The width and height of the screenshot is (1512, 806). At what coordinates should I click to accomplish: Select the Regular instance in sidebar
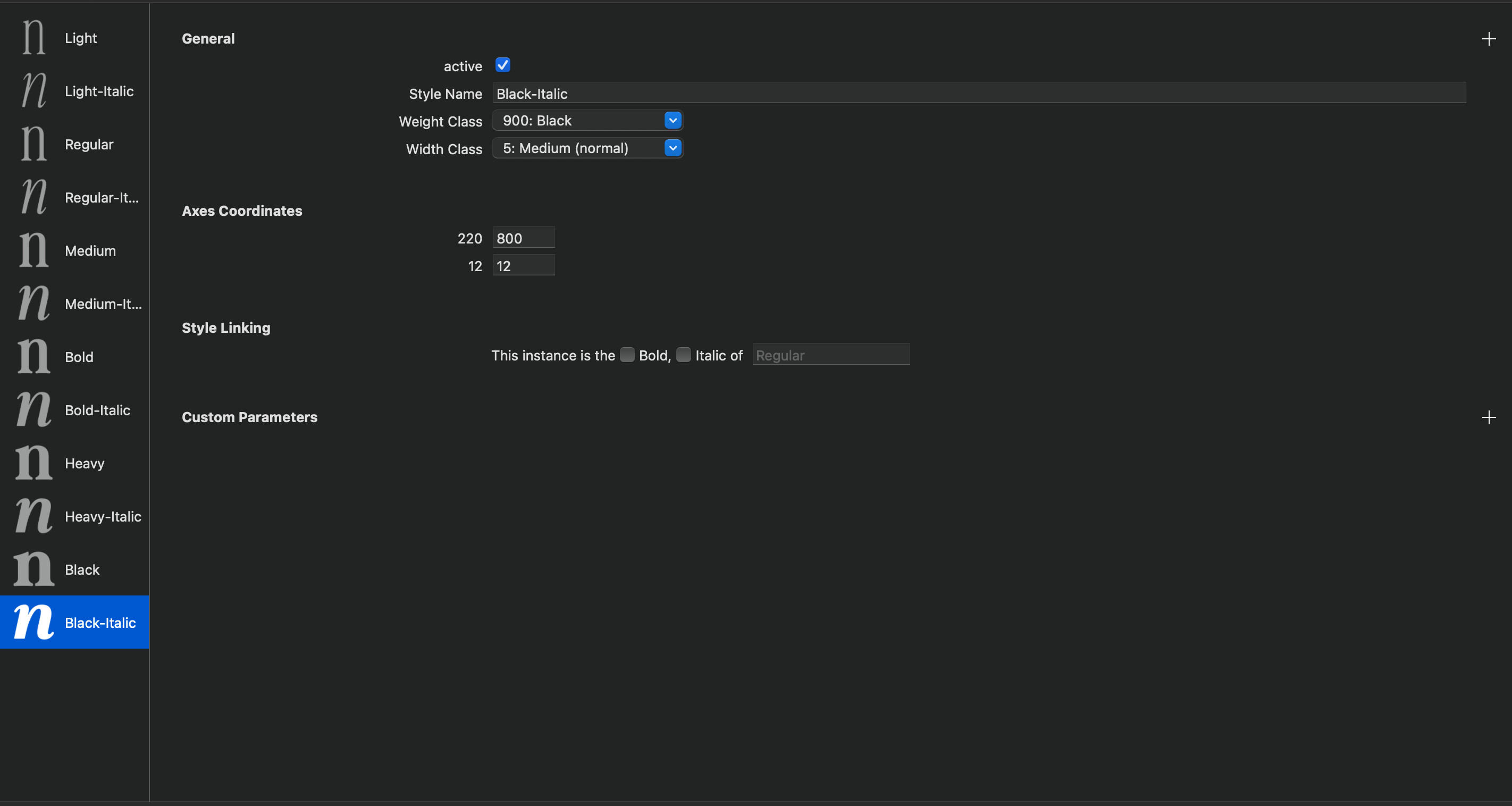[89, 145]
